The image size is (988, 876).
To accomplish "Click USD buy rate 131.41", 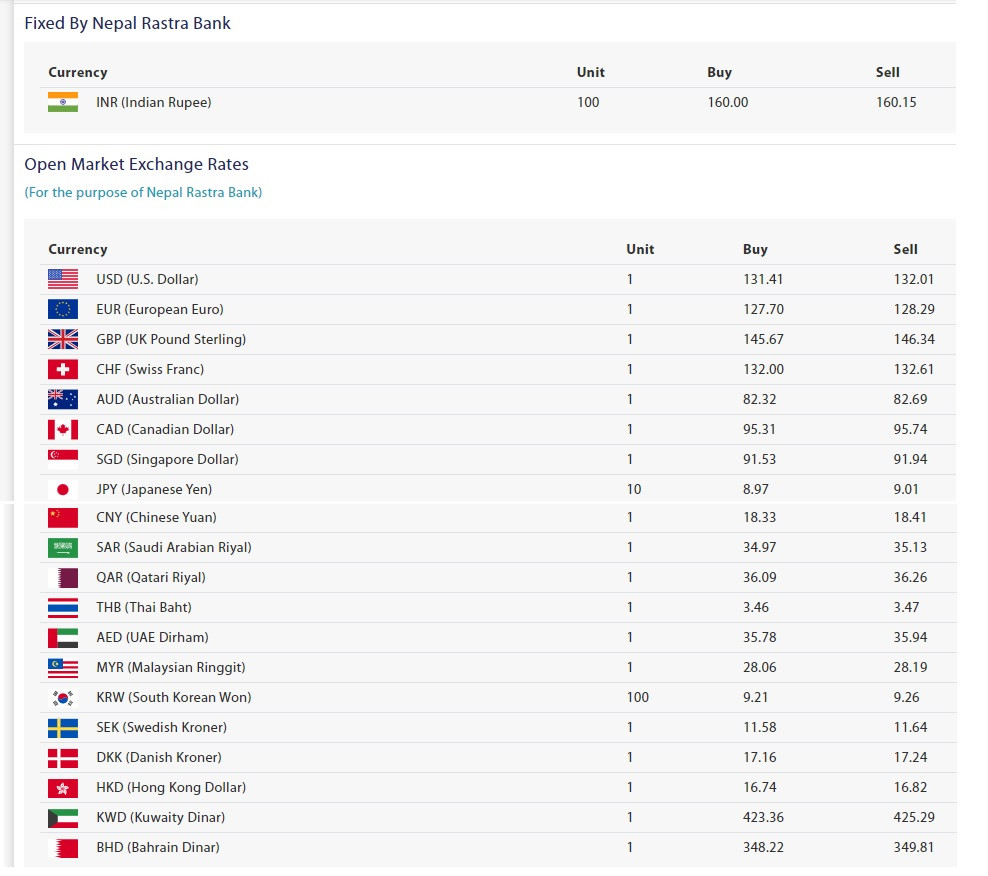I will point(763,279).
